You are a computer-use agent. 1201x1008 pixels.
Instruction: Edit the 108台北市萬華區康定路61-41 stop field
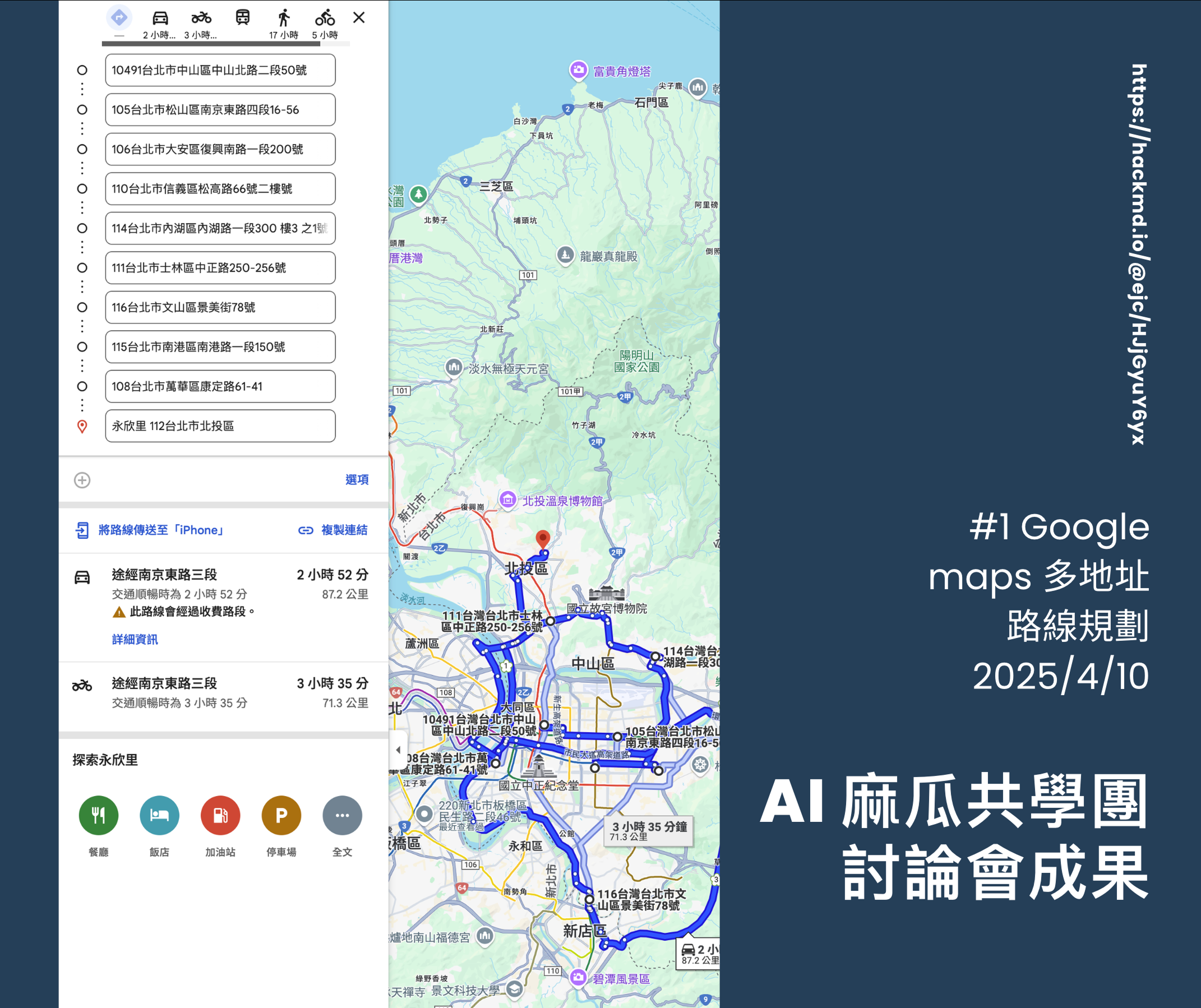click(x=220, y=386)
